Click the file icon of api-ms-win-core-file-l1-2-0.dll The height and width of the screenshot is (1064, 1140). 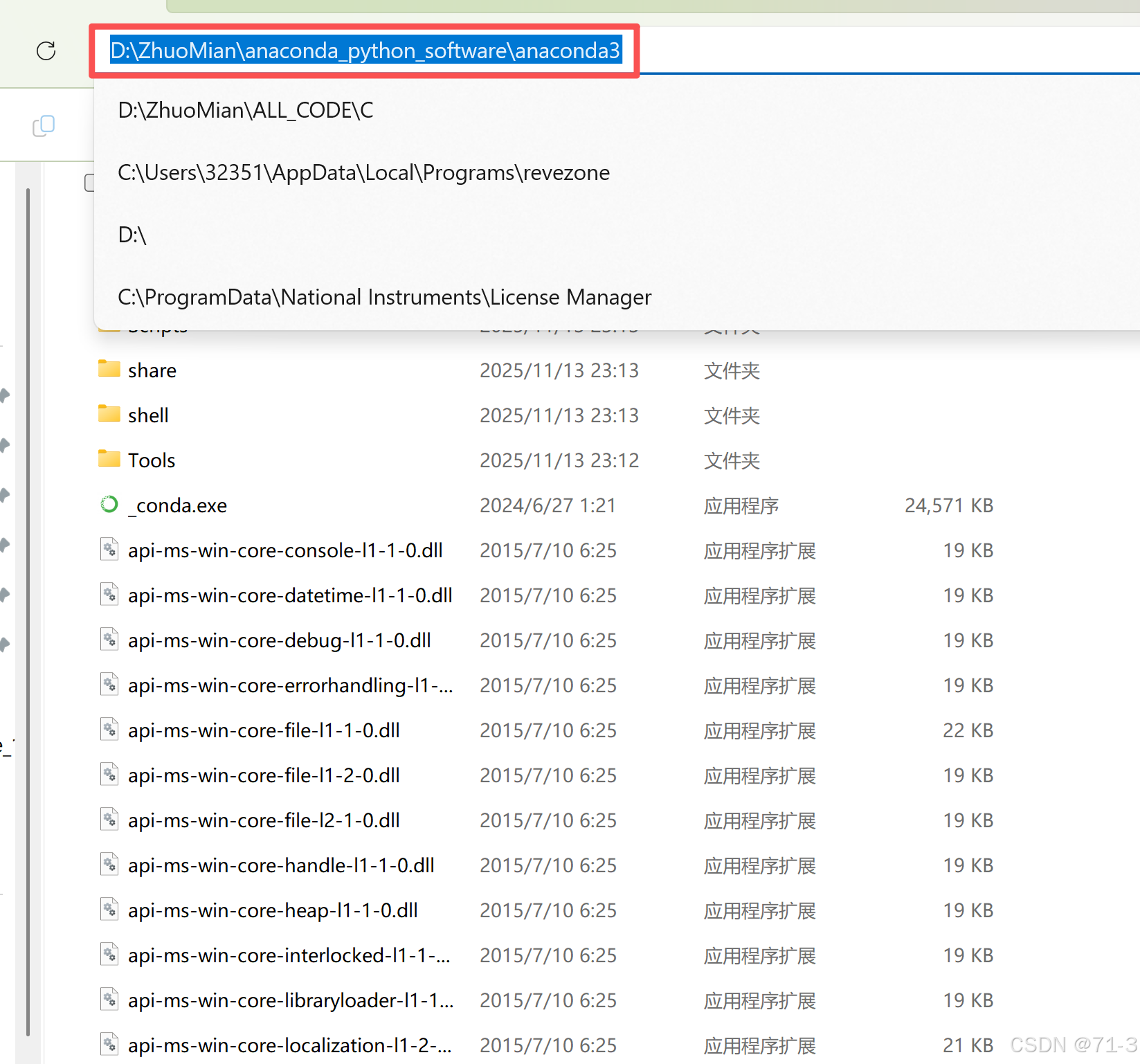pos(109,774)
